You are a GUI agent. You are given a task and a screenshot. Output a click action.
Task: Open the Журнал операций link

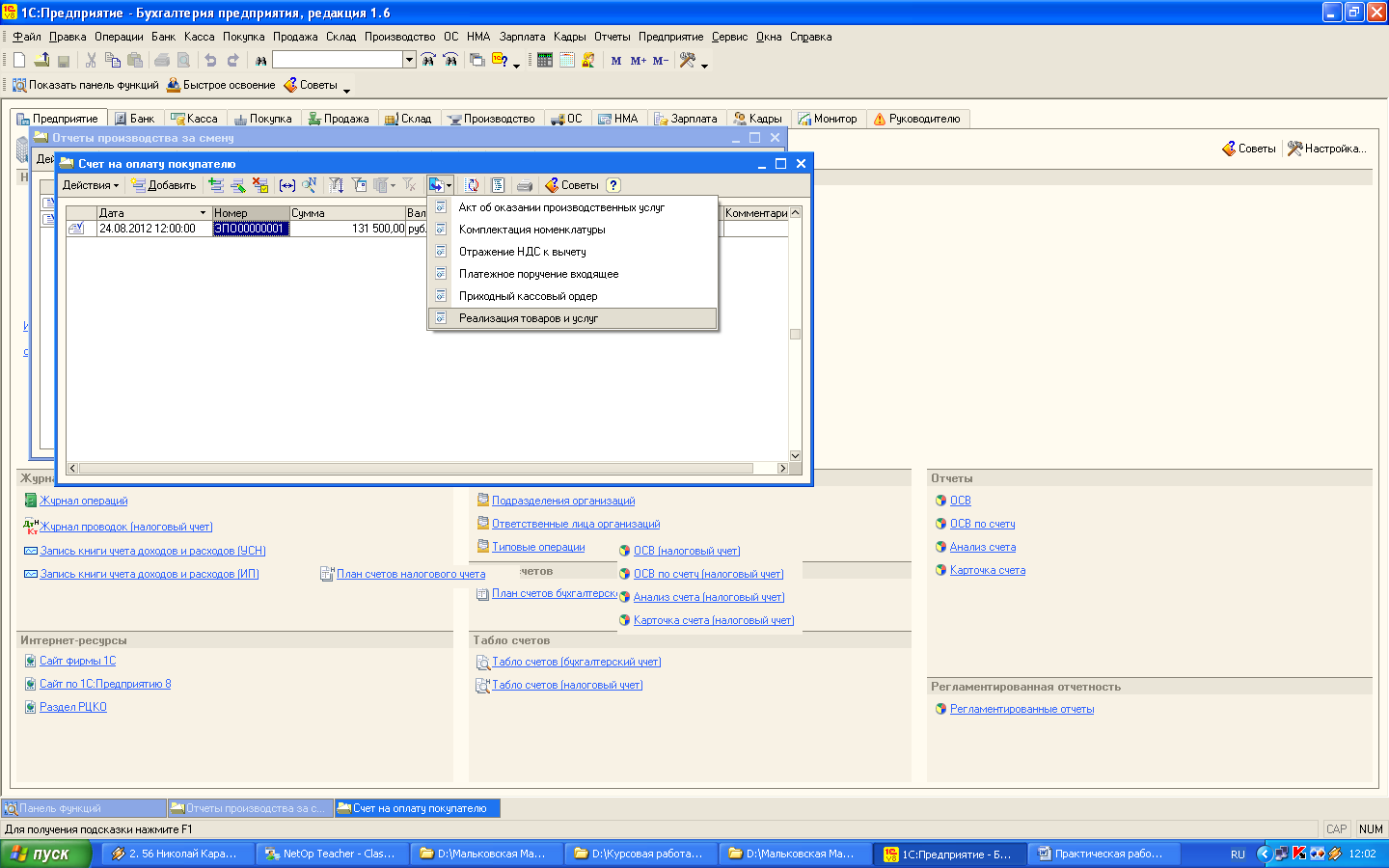[x=83, y=501]
